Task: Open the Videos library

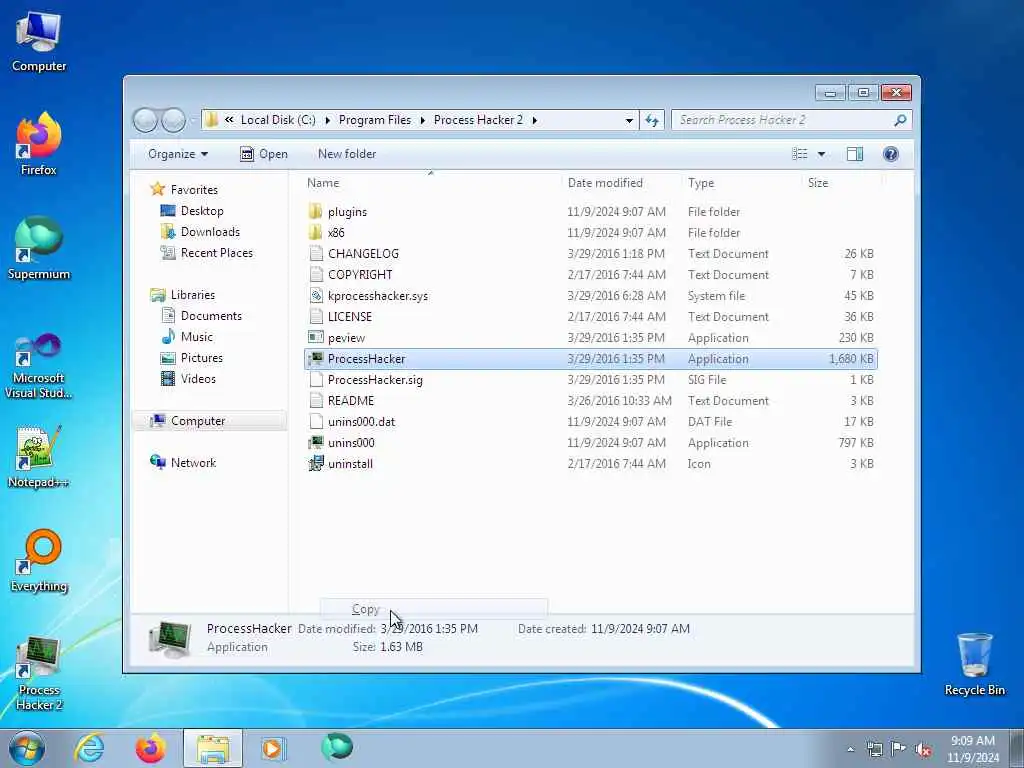Action: tap(198, 378)
